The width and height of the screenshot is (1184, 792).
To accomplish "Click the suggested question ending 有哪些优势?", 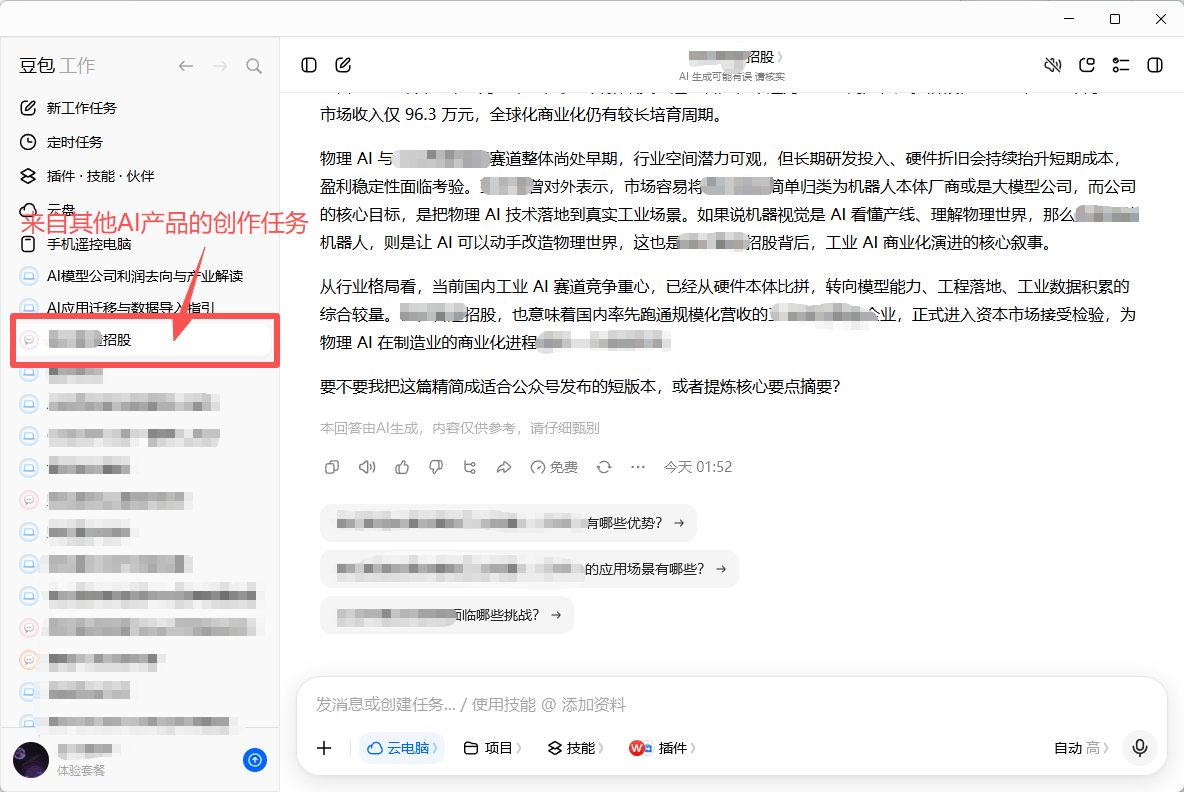I will pos(508,522).
